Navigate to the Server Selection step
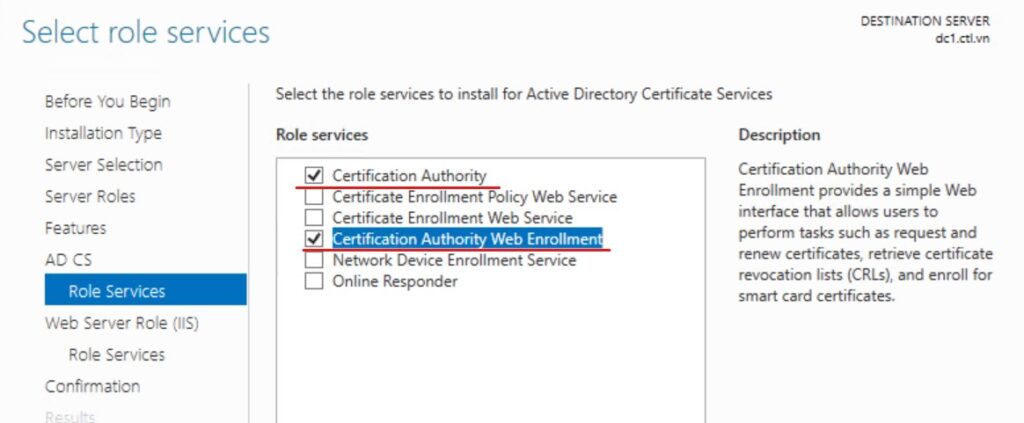1024x423 pixels. click(x=104, y=165)
